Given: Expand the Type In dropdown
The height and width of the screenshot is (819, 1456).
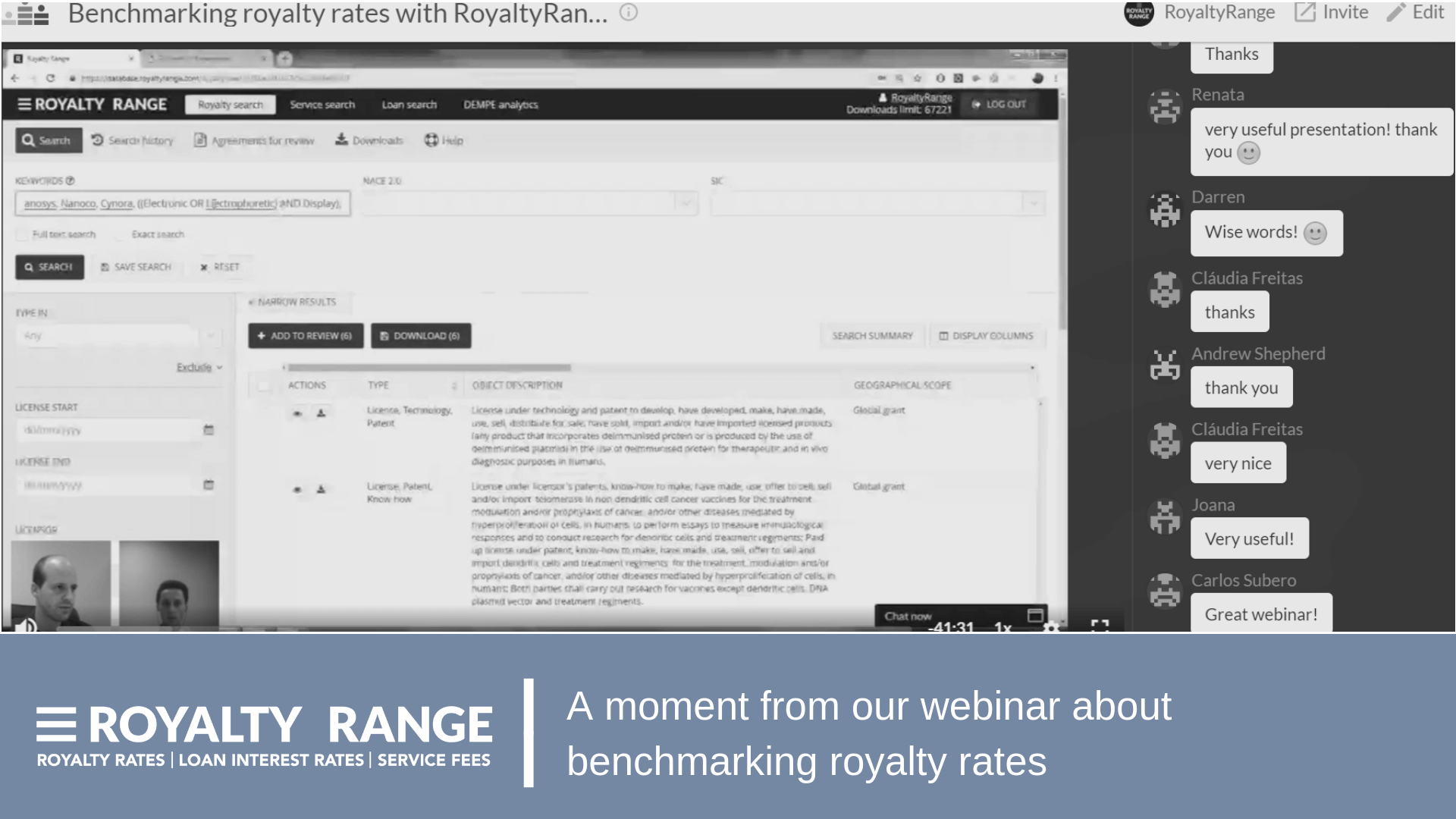Looking at the screenshot, I should [211, 335].
